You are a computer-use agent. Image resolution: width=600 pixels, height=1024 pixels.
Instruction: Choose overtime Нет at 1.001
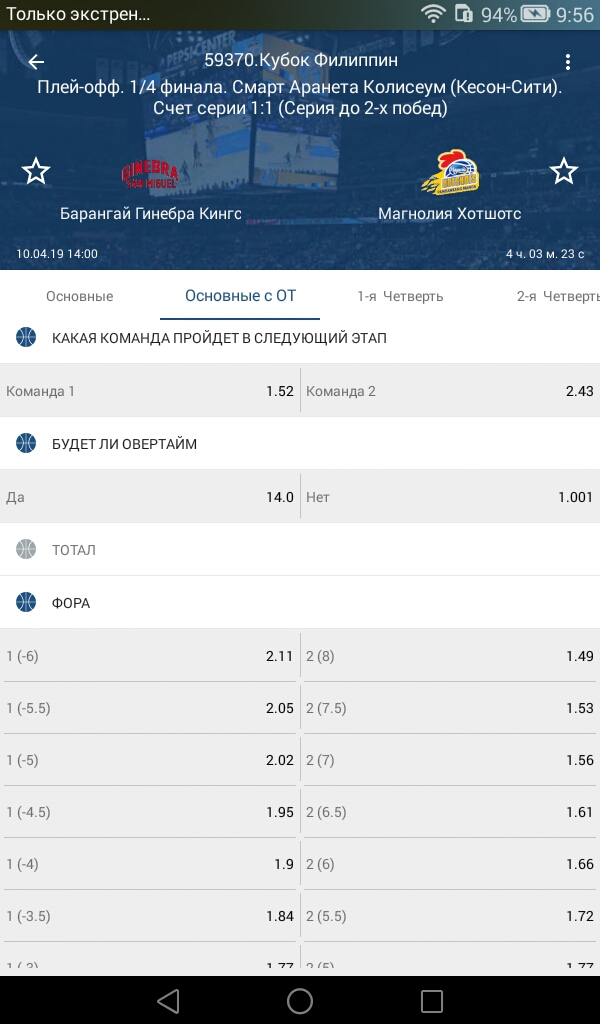[450, 496]
